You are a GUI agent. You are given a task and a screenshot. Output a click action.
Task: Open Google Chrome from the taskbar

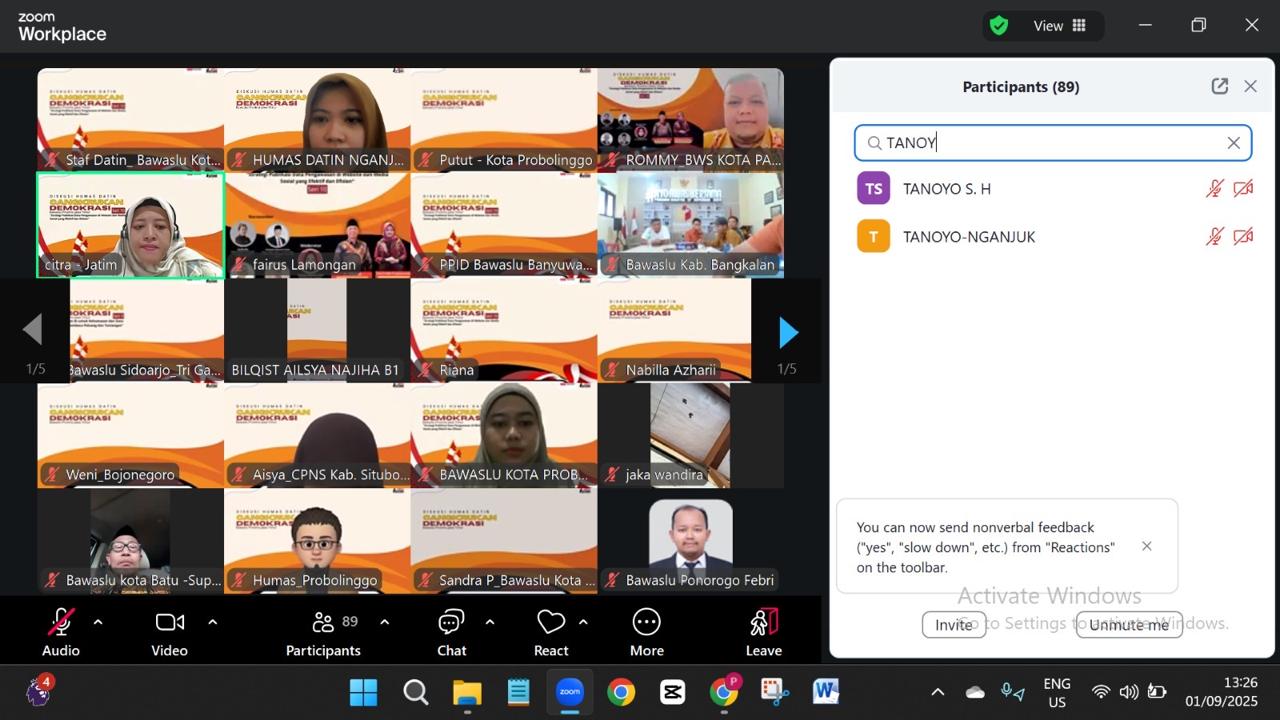click(621, 692)
